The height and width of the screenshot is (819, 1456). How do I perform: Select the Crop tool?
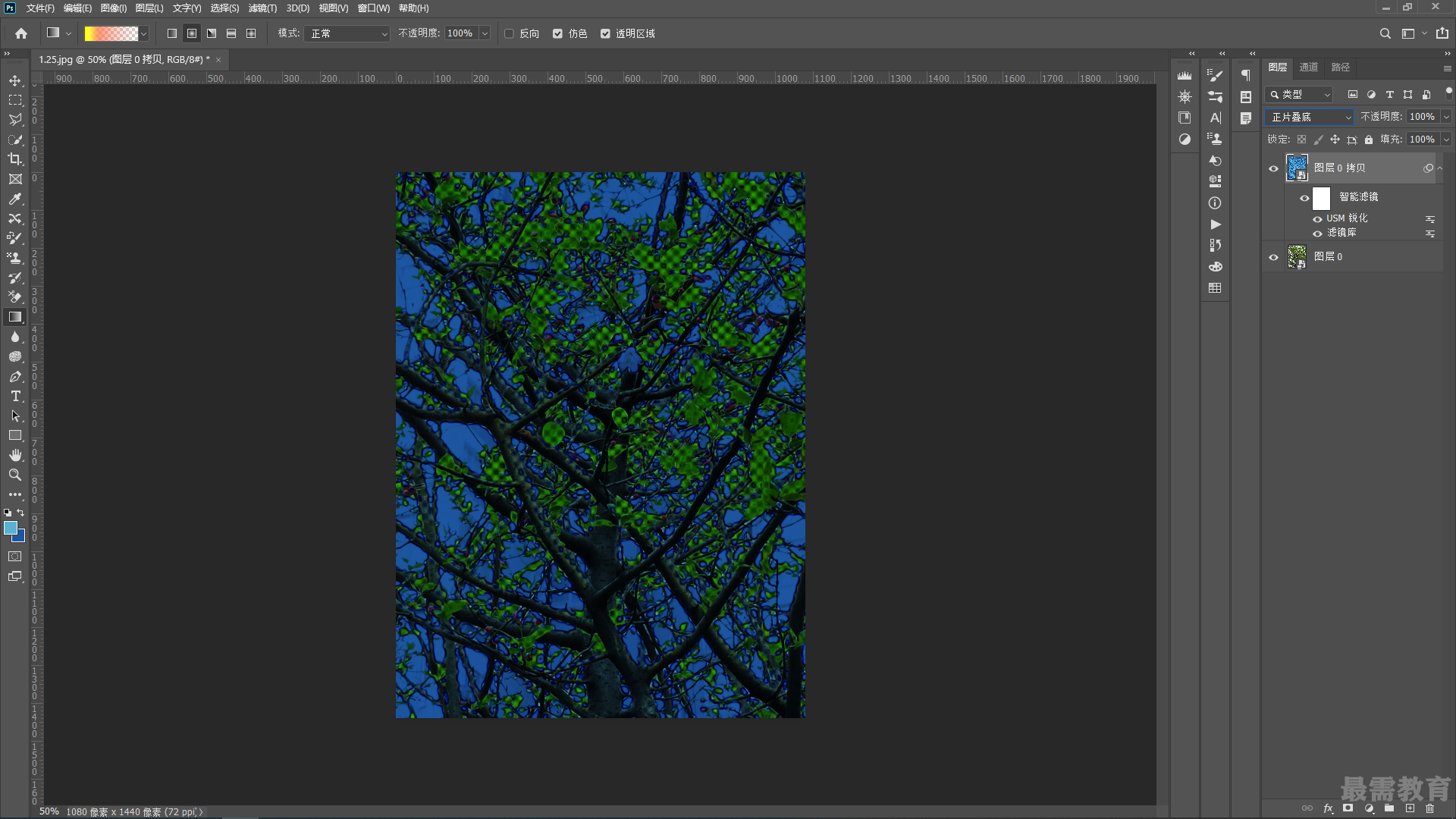pyautogui.click(x=15, y=159)
